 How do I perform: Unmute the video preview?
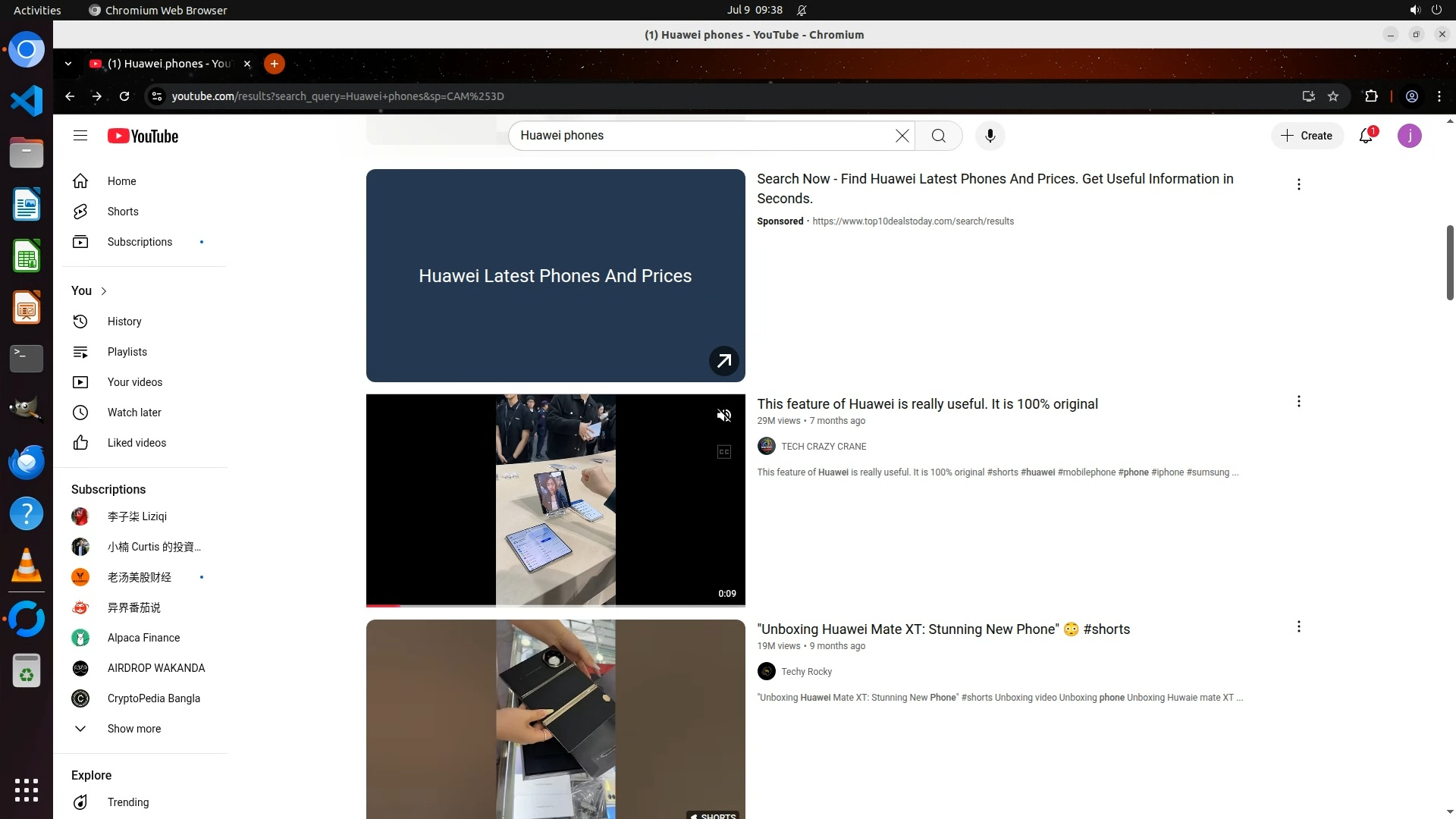point(723,416)
